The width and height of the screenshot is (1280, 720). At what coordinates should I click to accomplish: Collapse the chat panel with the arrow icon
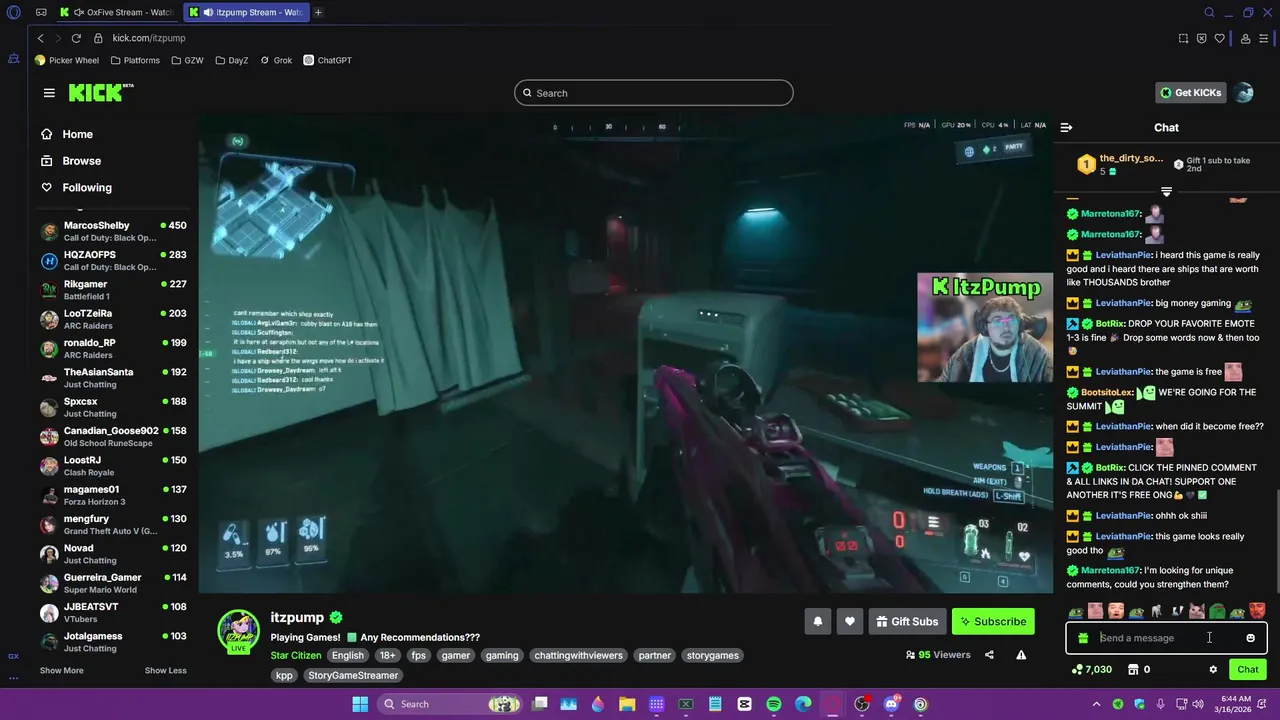click(1066, 127)
